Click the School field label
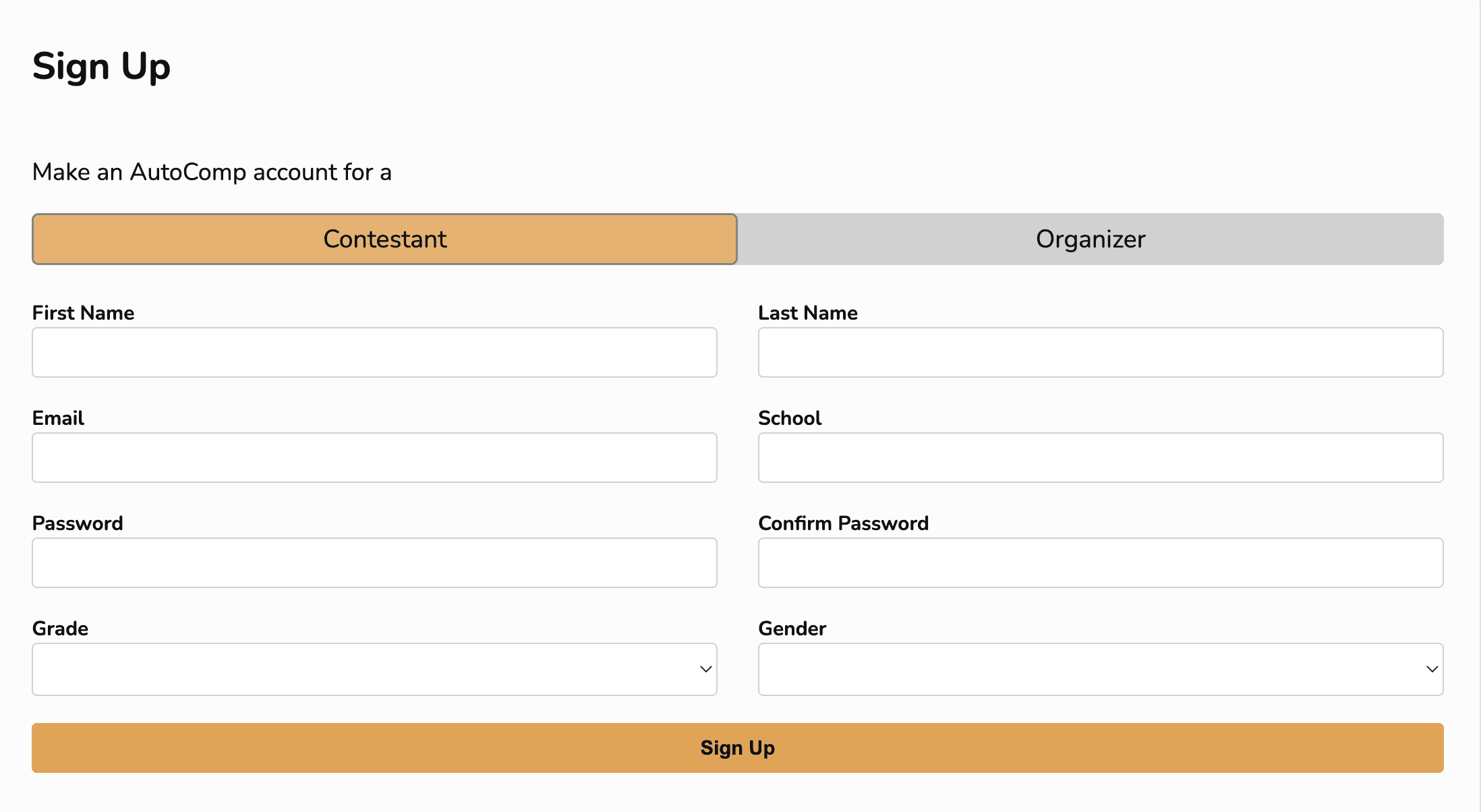 790,418
